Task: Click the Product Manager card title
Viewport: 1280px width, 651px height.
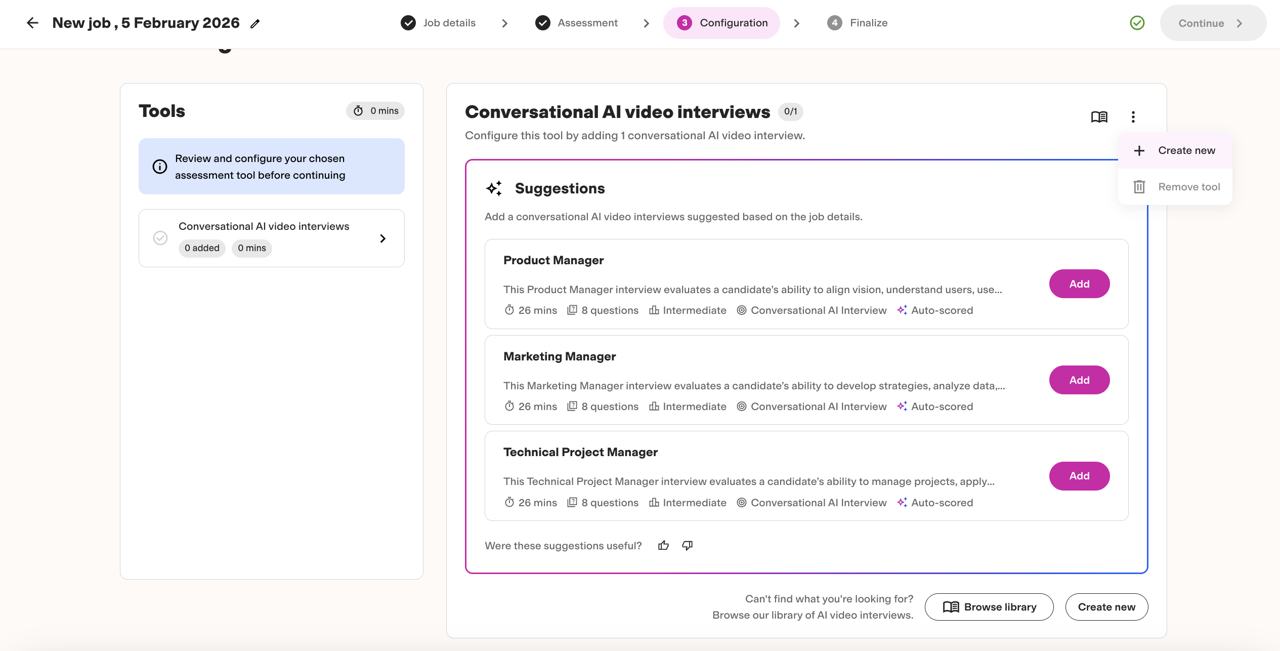Action: tap(553, 260)
